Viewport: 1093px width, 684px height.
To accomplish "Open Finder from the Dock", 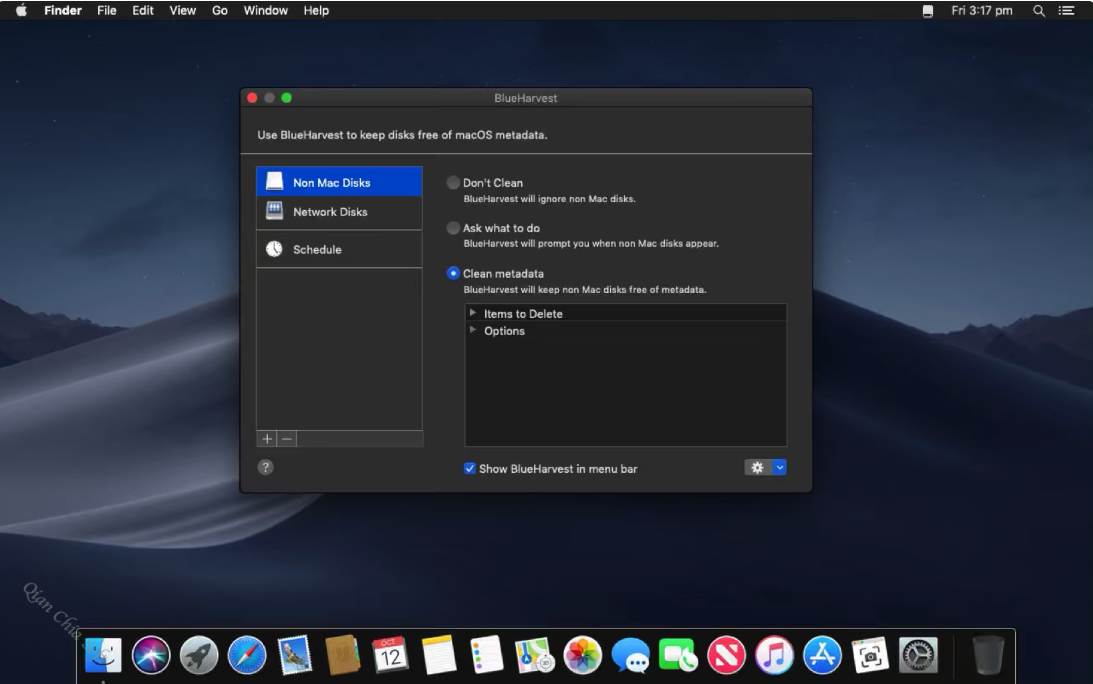I will pos(103,655).
